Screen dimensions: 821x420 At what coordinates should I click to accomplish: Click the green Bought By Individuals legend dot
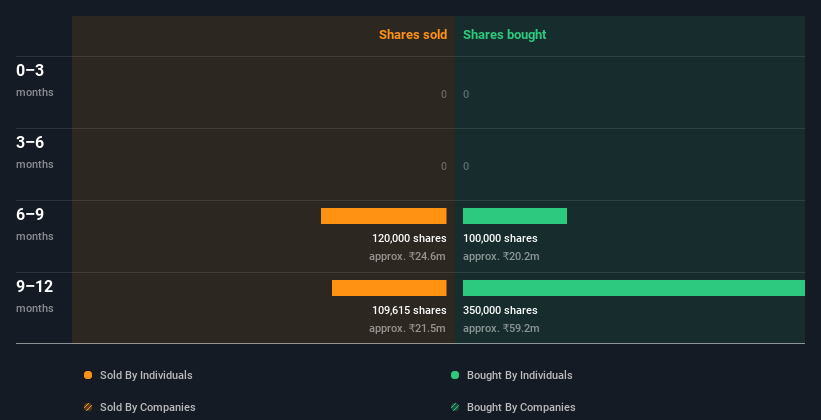click(455, 375)
